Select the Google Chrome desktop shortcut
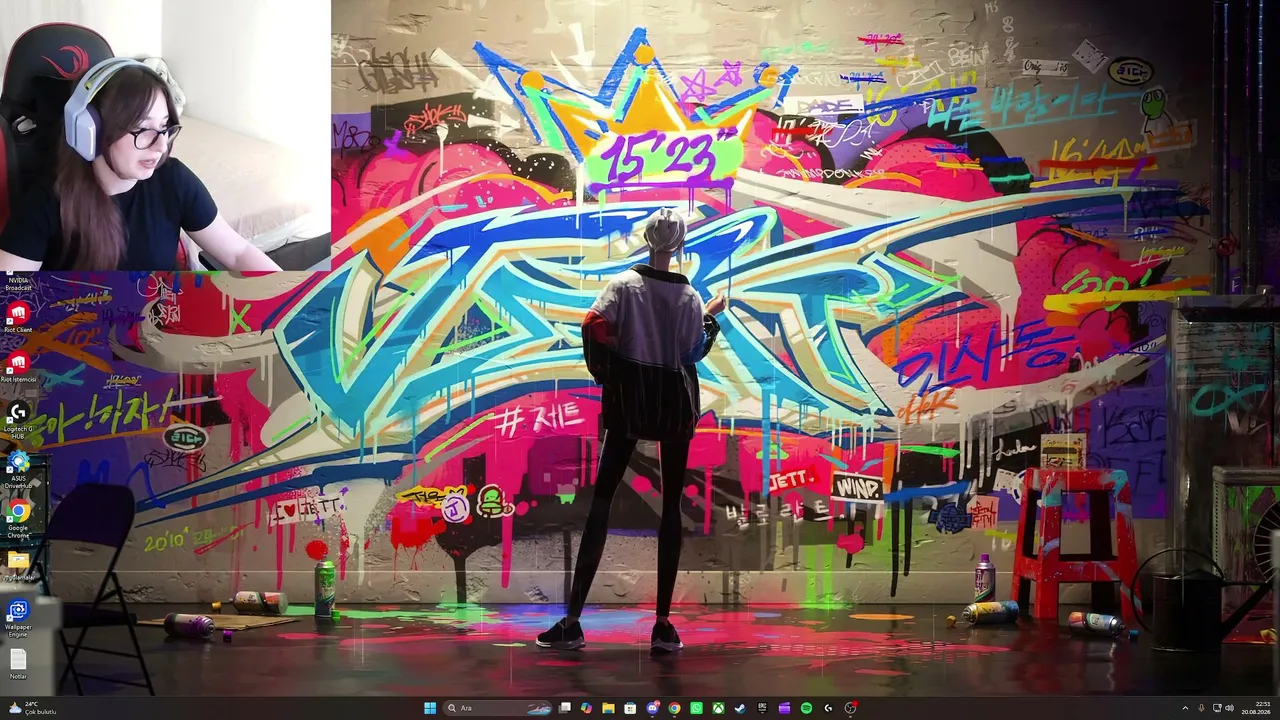The height and width of the screenshot is (720, 1280). click(18, 520)
